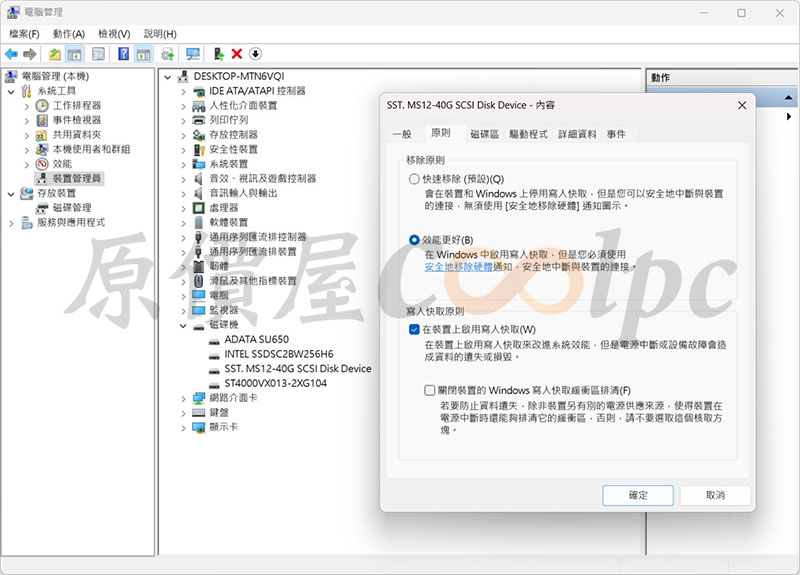Toggle the show/hide action pane icon
800x575 pixels.
point(143,54)
